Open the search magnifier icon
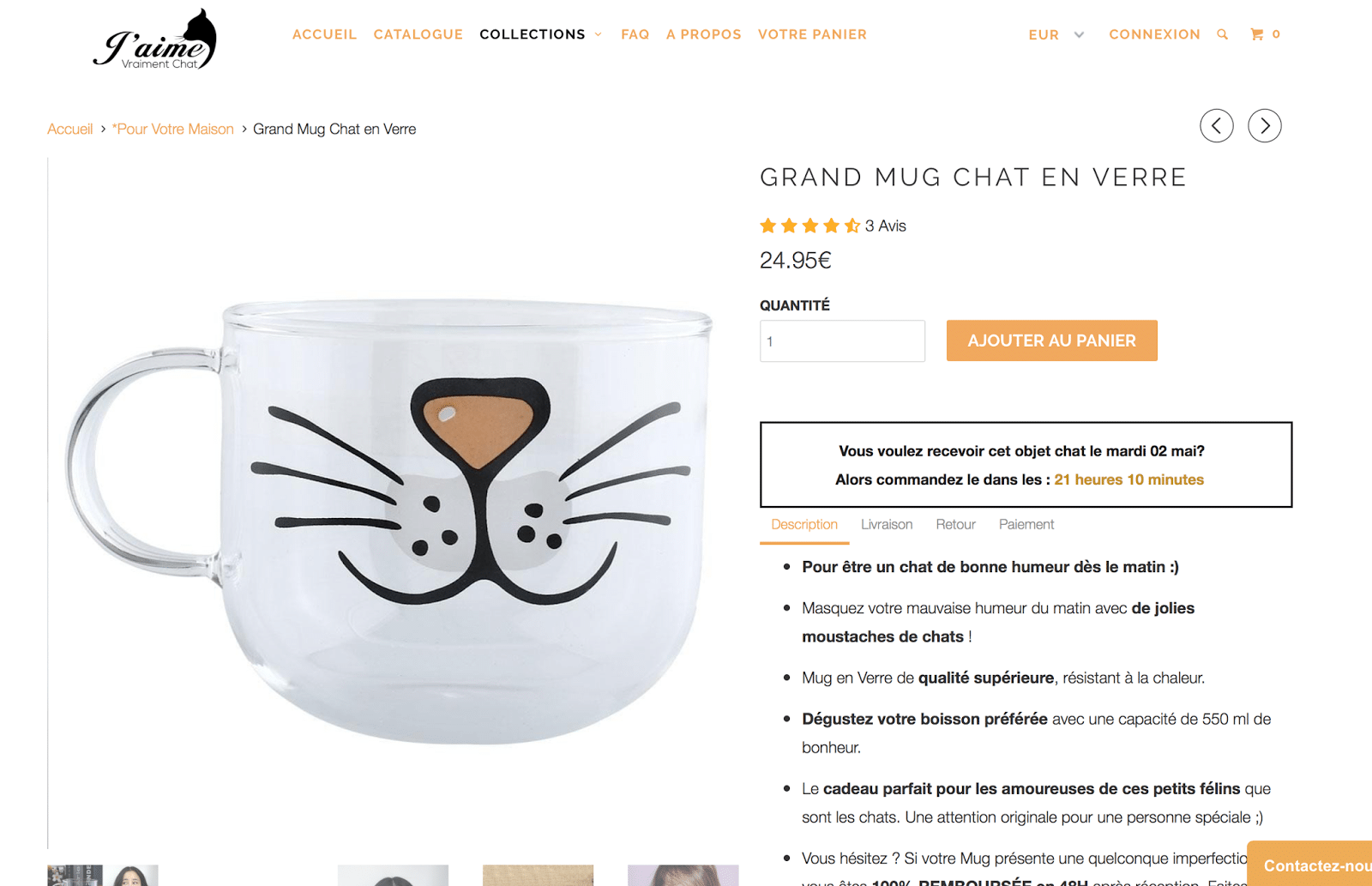The image size is (1372, 886). point(1222,34)
